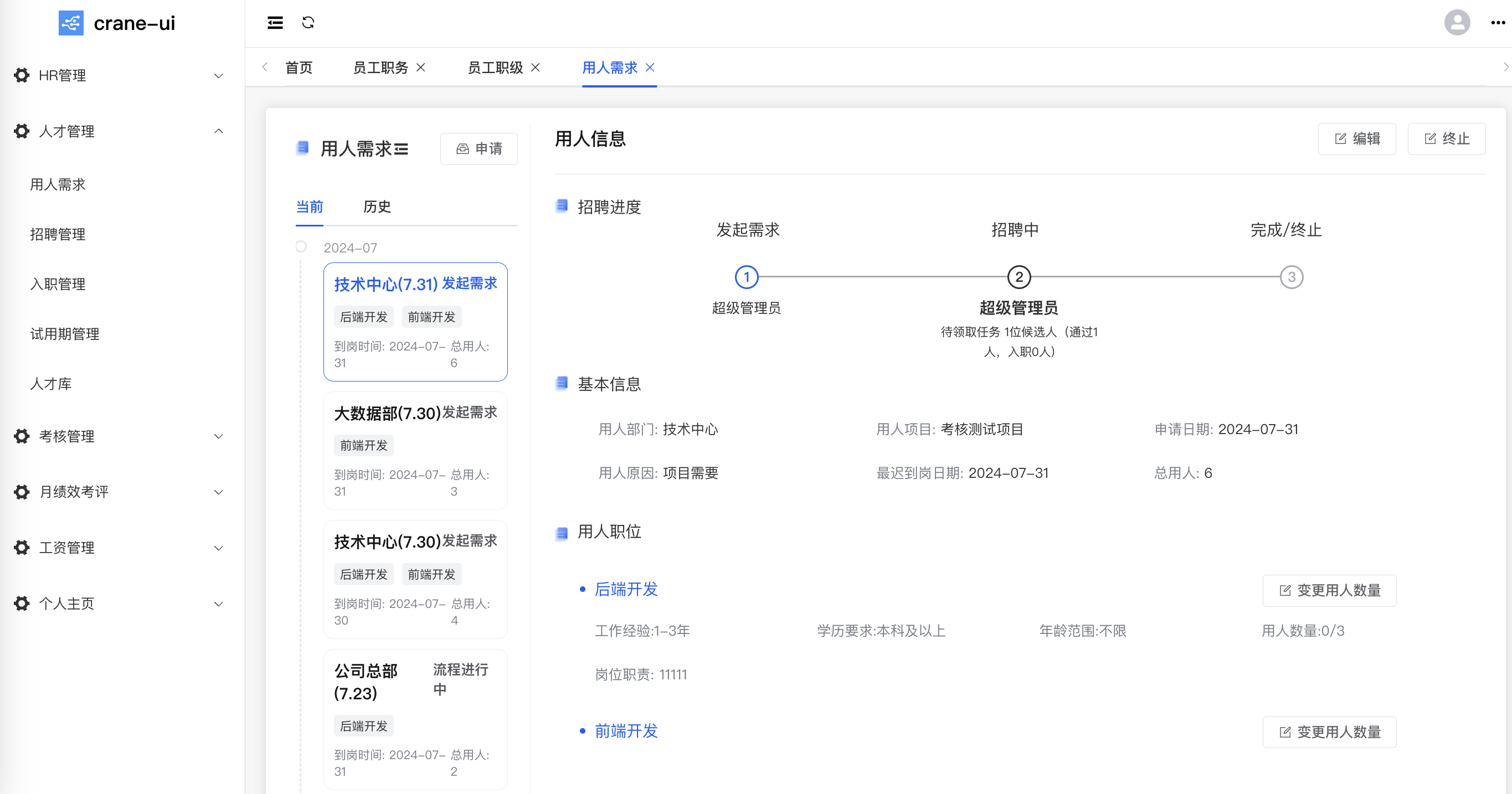Click step 1 circle 发起需求

[x=747, y=277]
